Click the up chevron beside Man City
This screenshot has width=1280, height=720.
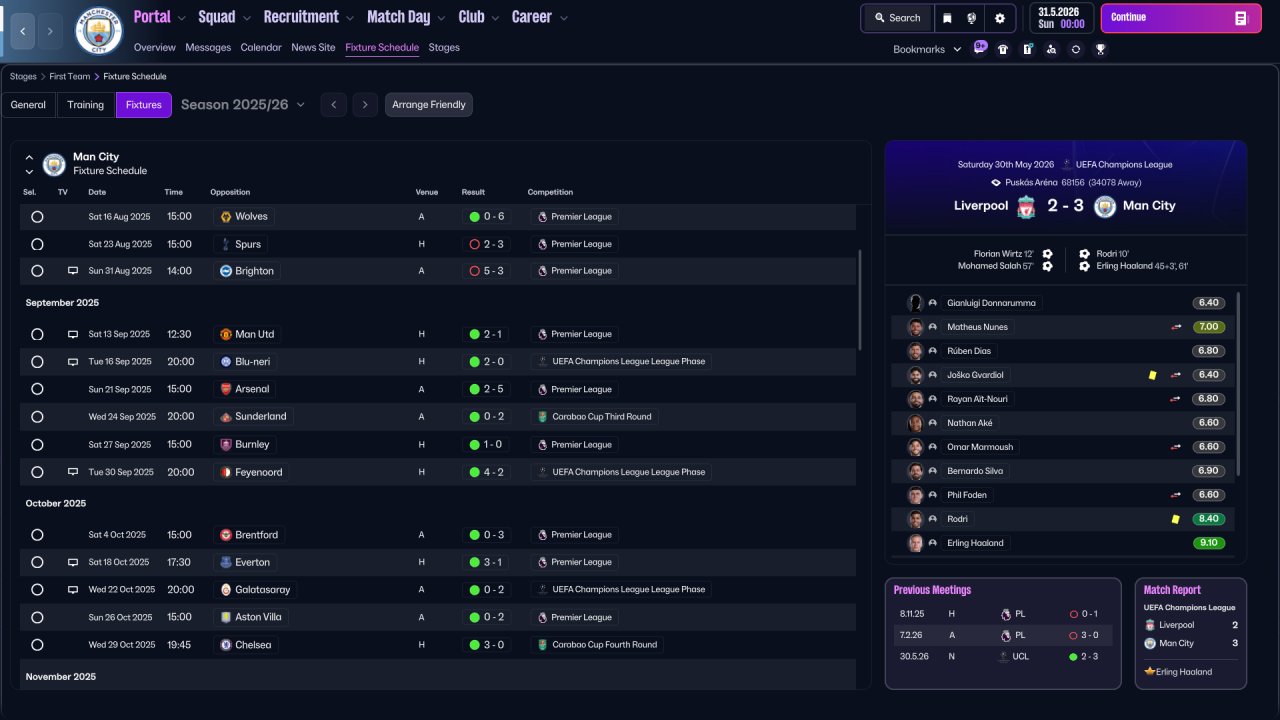point(29,157)
